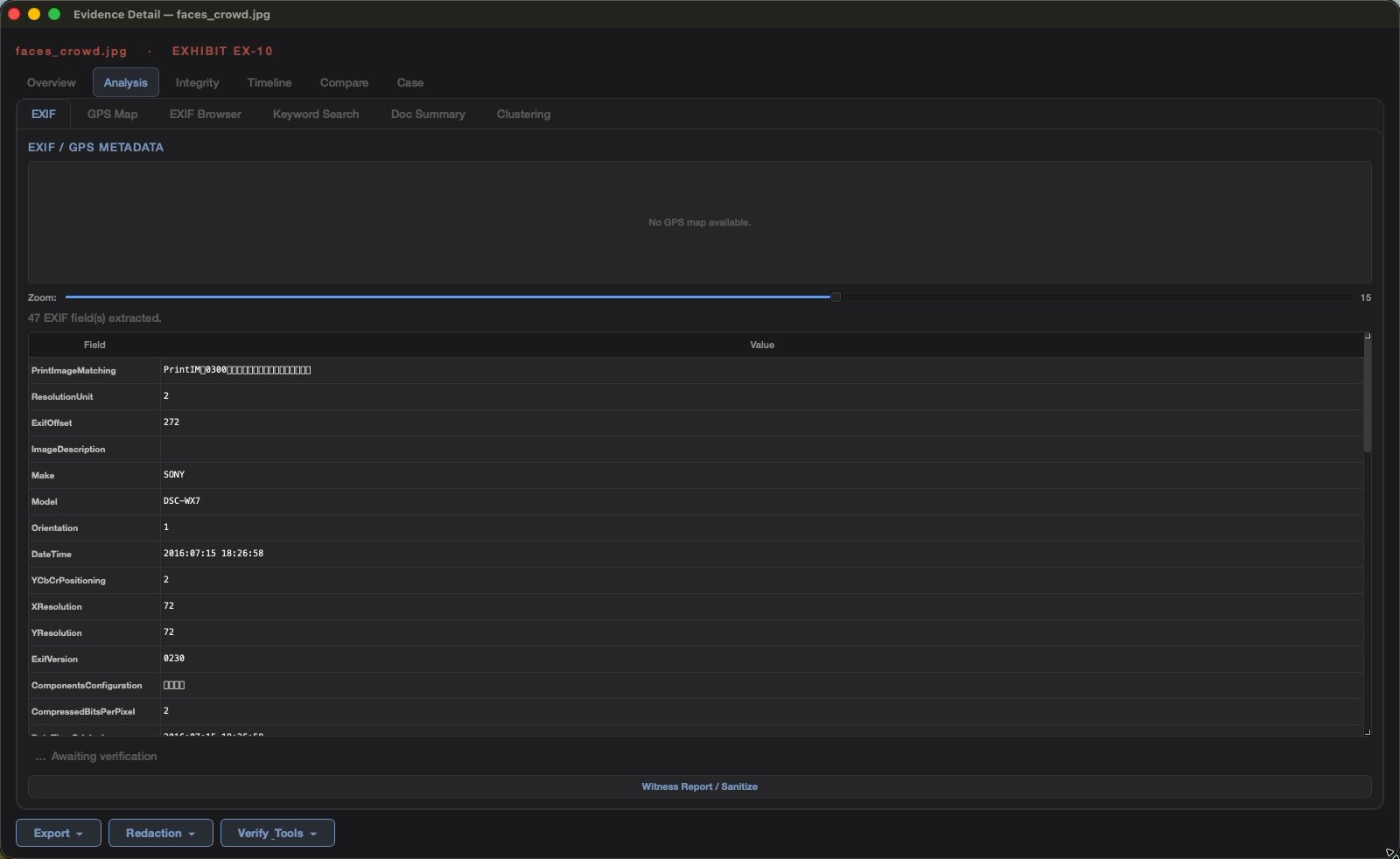Go to the Timeline tab
This screenshot has width=1400, height=859.
[x=269, y=82]
